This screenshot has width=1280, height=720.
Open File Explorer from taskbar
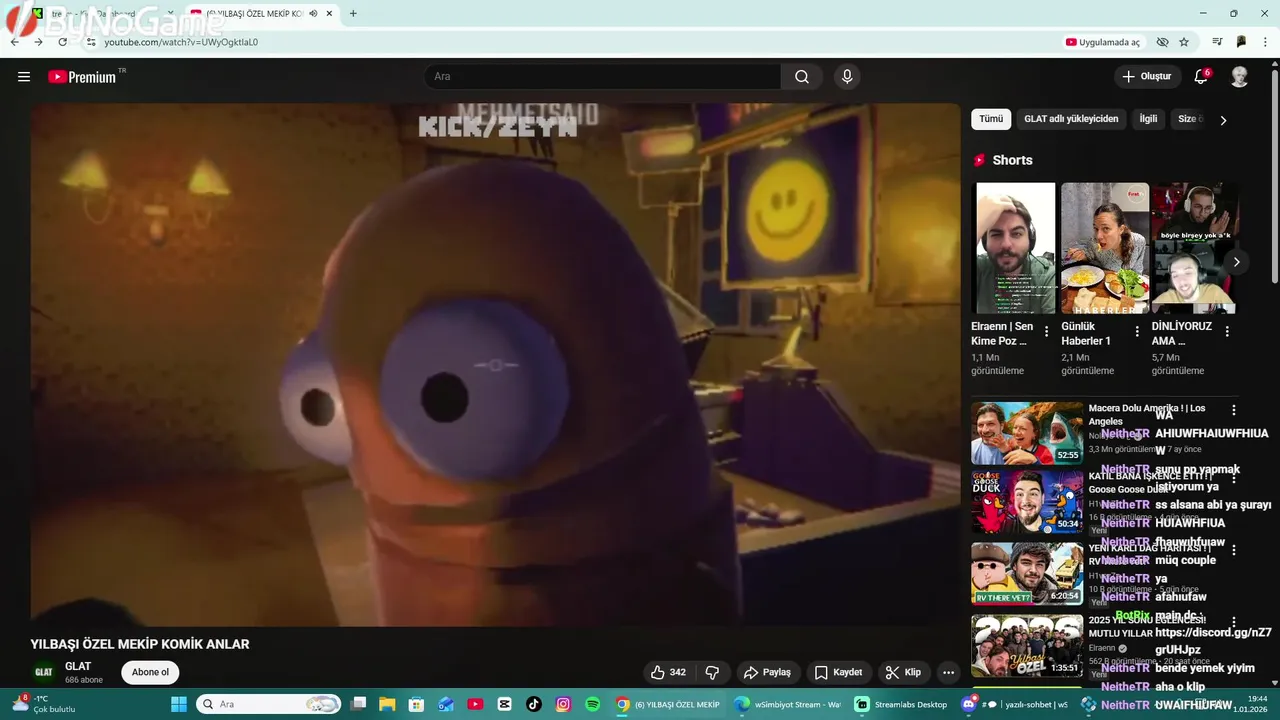coord(388,704)
